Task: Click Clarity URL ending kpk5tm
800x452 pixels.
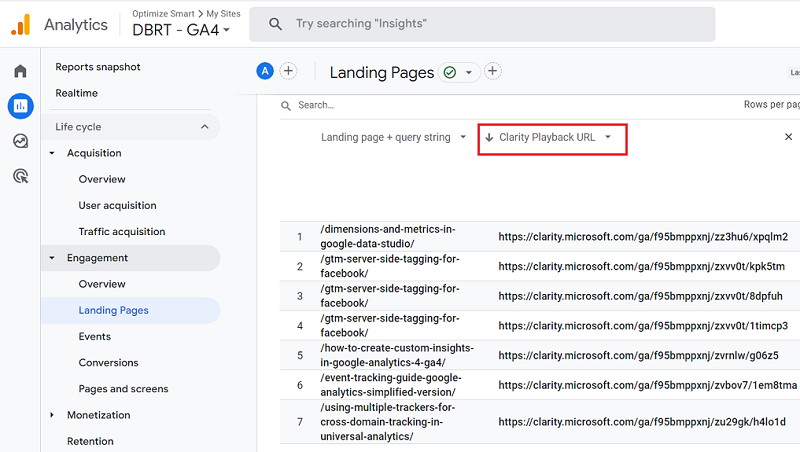Action: (641, 266)
